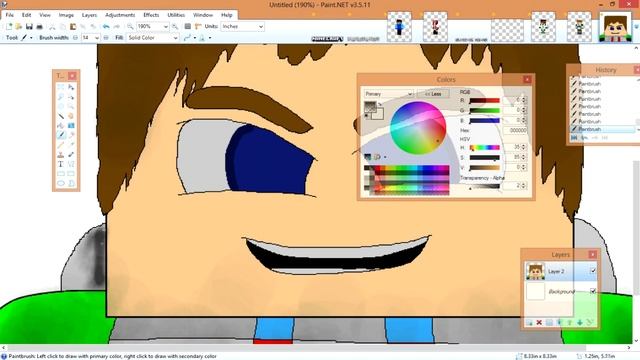Select the Zoom tool in Tools panel
Screen dimensions: 640x360
pyautogui.click(x=71, y=106)
